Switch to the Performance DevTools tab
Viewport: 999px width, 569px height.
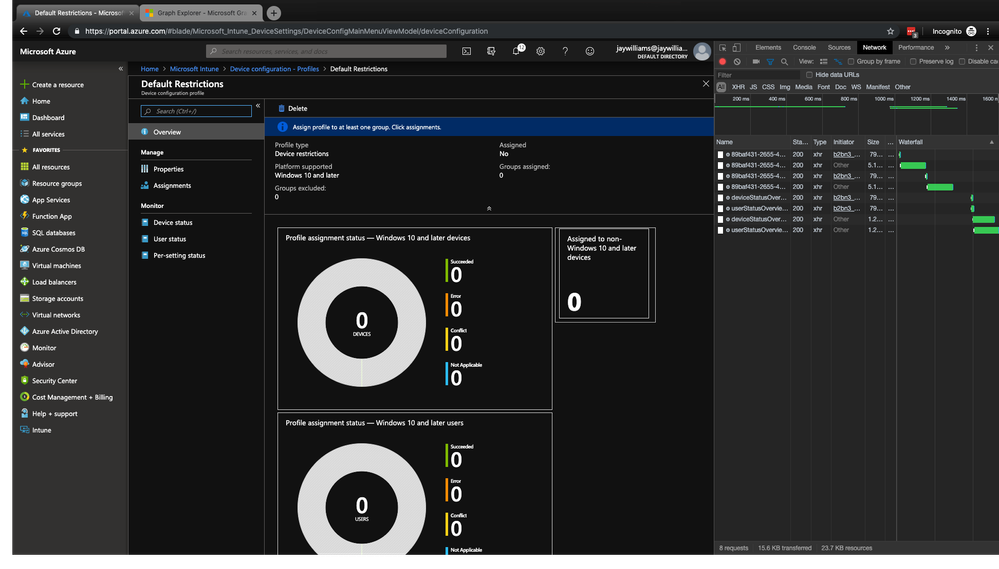pyautogui.click(x=916, y=48)
